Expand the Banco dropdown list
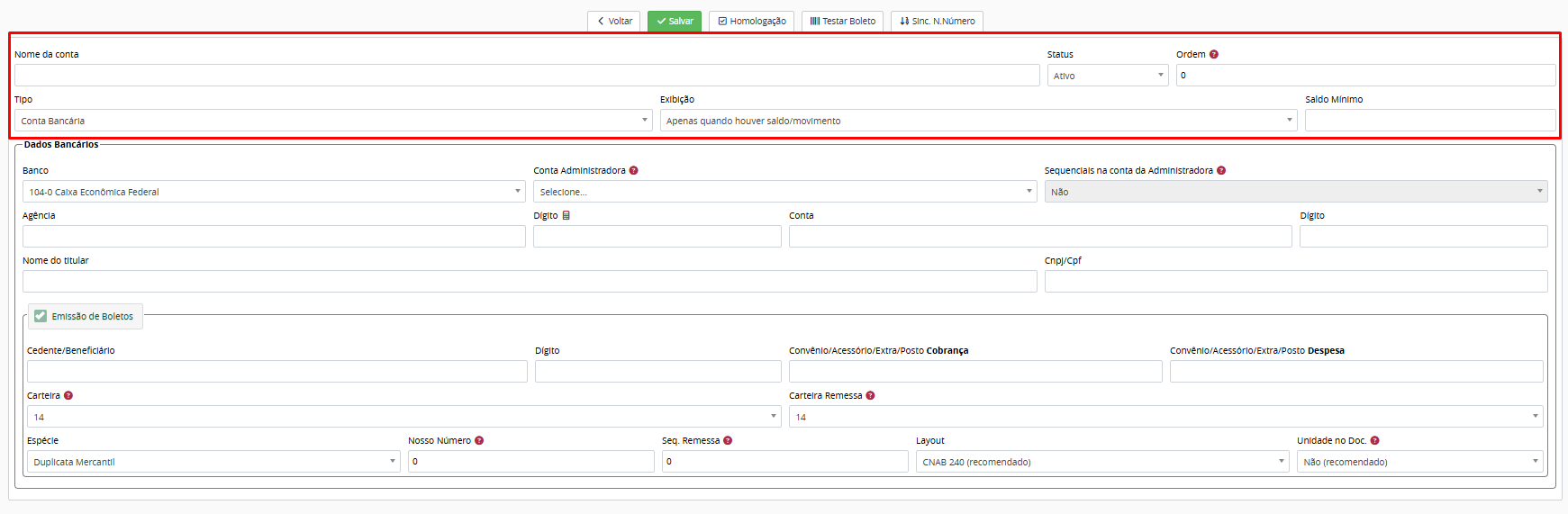Screen dimensions: 1568x514 pos(273,192)
